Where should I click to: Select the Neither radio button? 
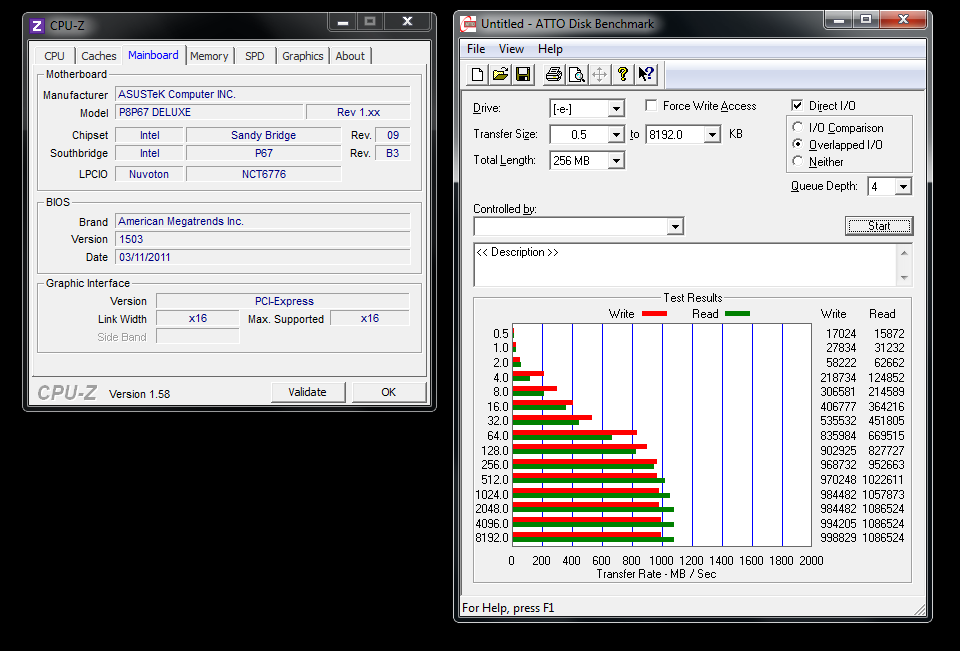797,161
